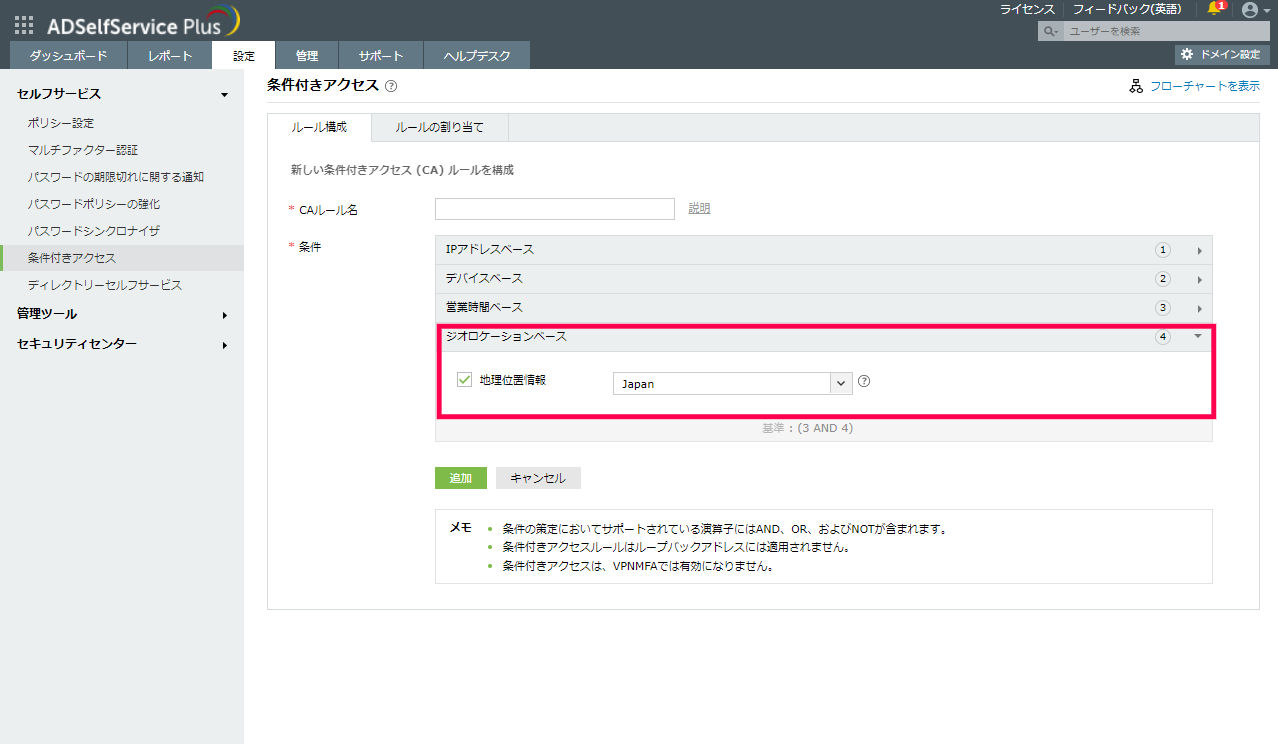The image size is (1278, 744).
Task: Click the green 追加 button
Action: click(x=460, y=478)
